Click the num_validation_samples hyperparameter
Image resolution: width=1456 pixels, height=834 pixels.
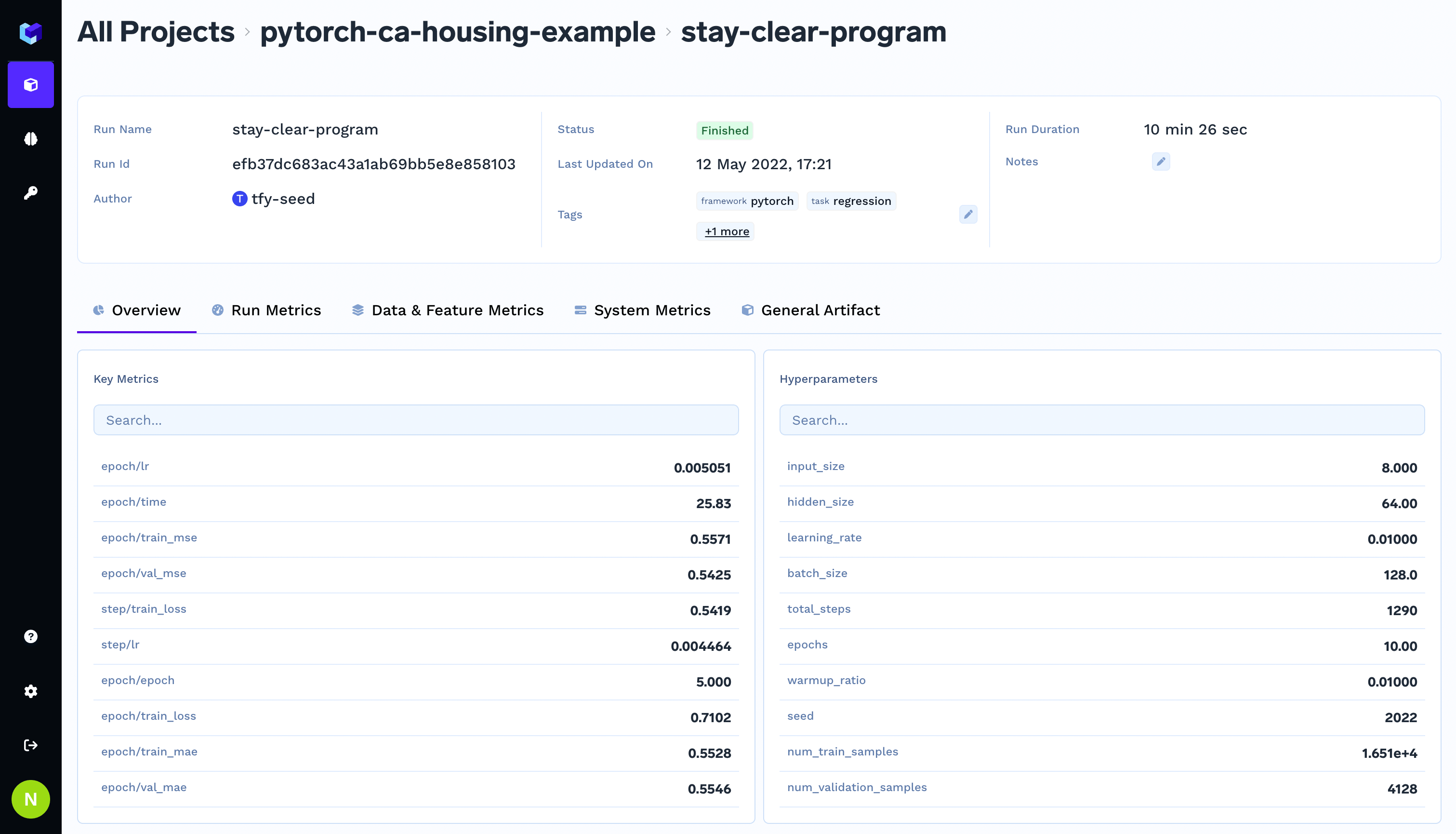pos(1102,789)
